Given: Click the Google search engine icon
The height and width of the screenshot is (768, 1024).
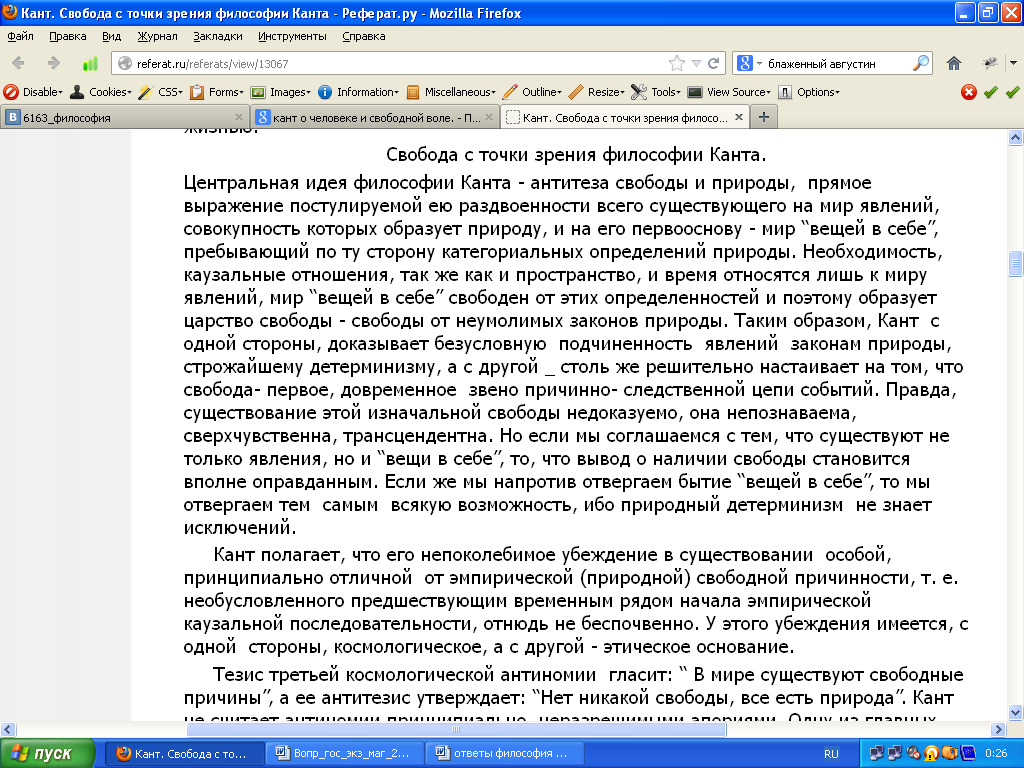Looking at the screenshot, I should click(x=744, y=63).
